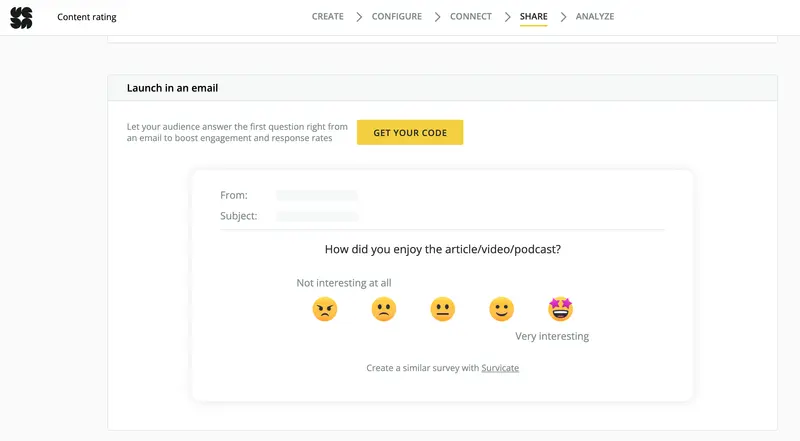Select the neutral face emoji rating
Viewport: 800px width, 441px height.
pos(442,309)
